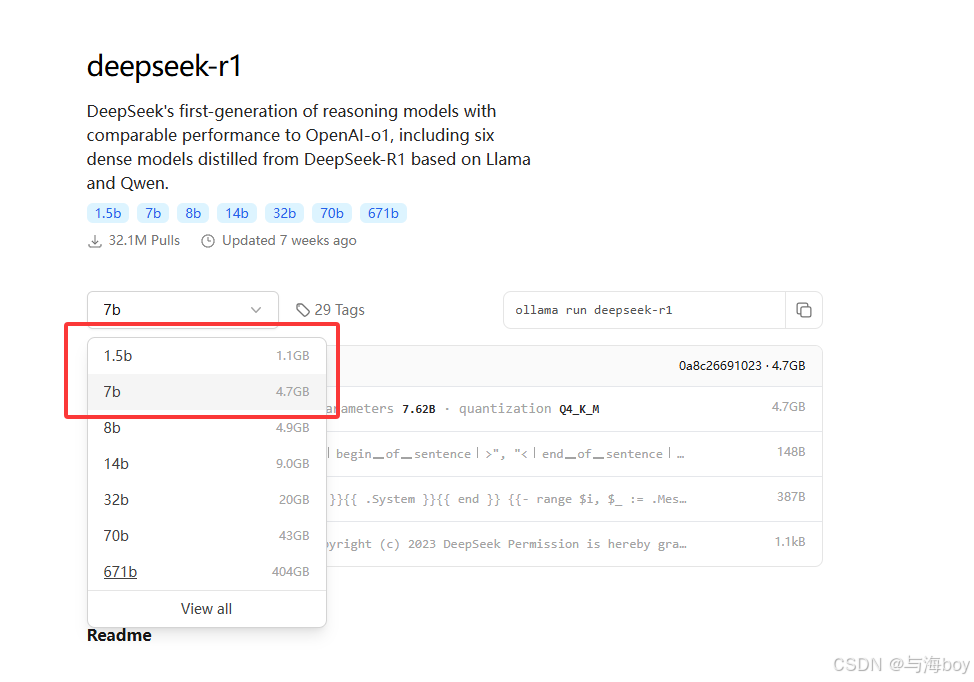Click the 671b blue tag chip

(383, 213)
